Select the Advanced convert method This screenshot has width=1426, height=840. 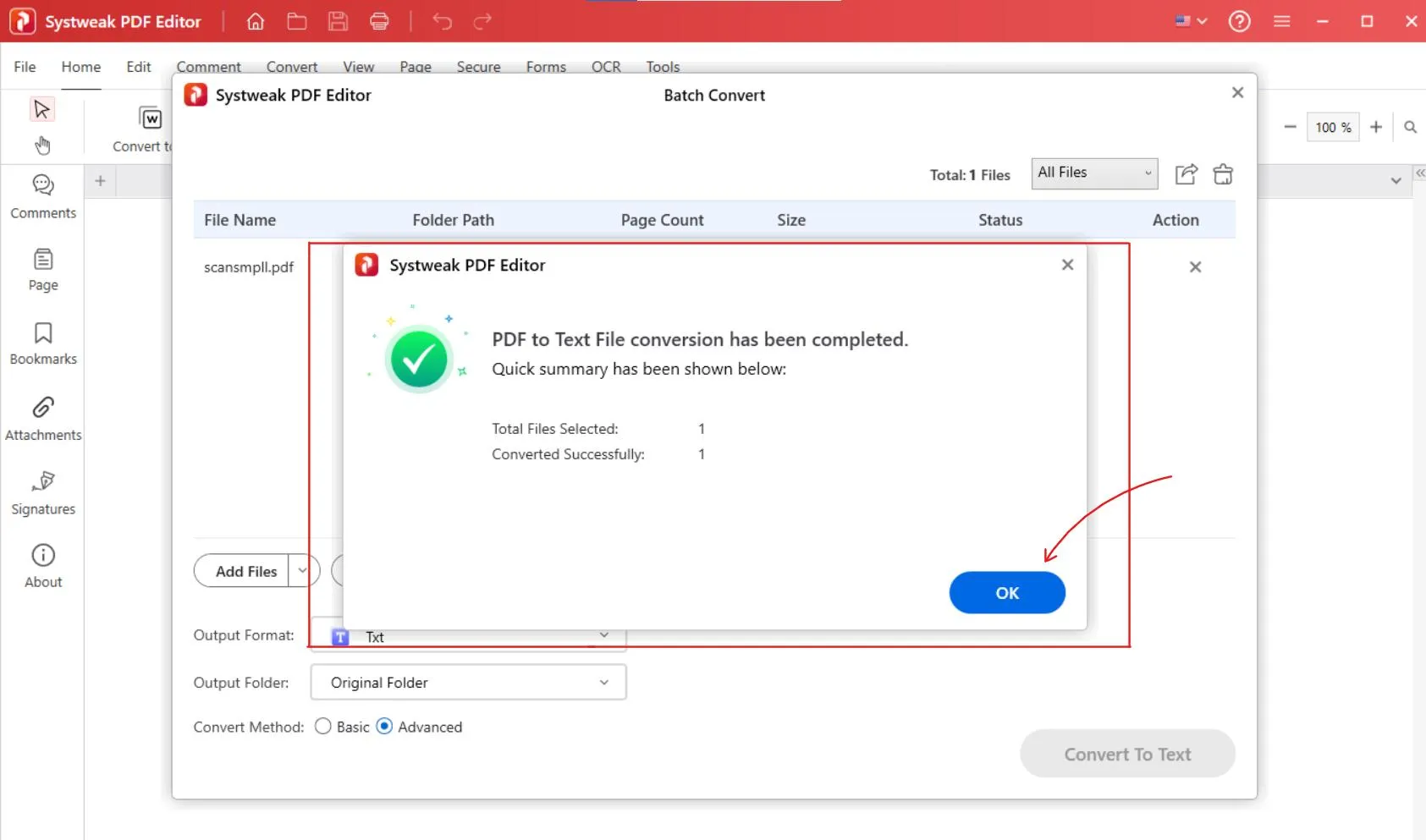click(384, 727)
